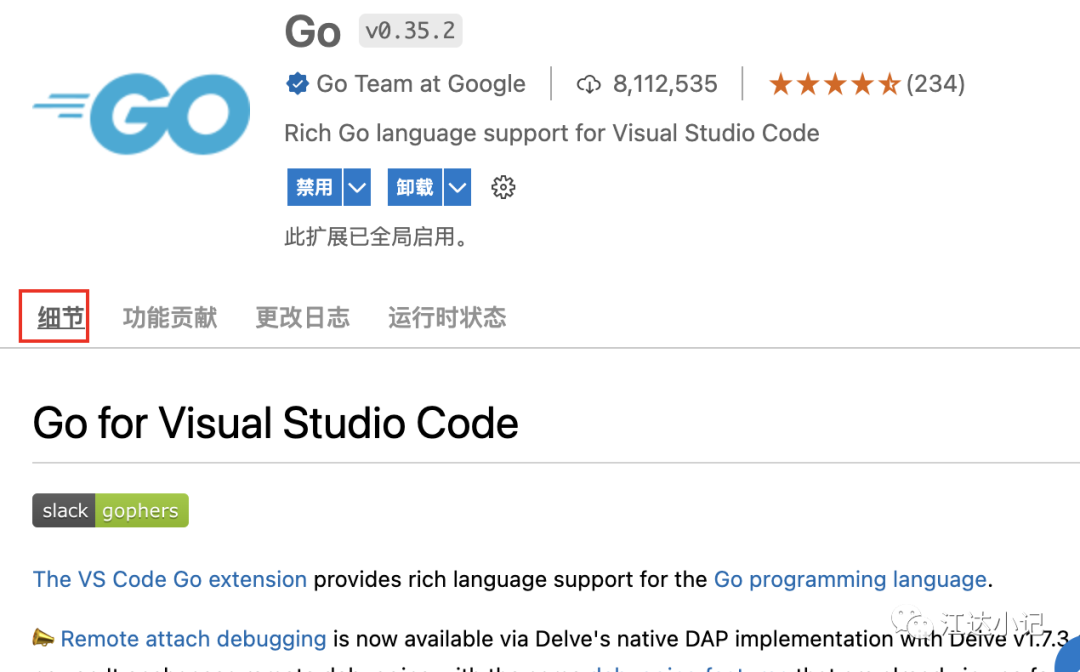This screenshot has height=672, width=1080.
Task: Open the extension settings gear icon
Action: [x=503, y=187]
